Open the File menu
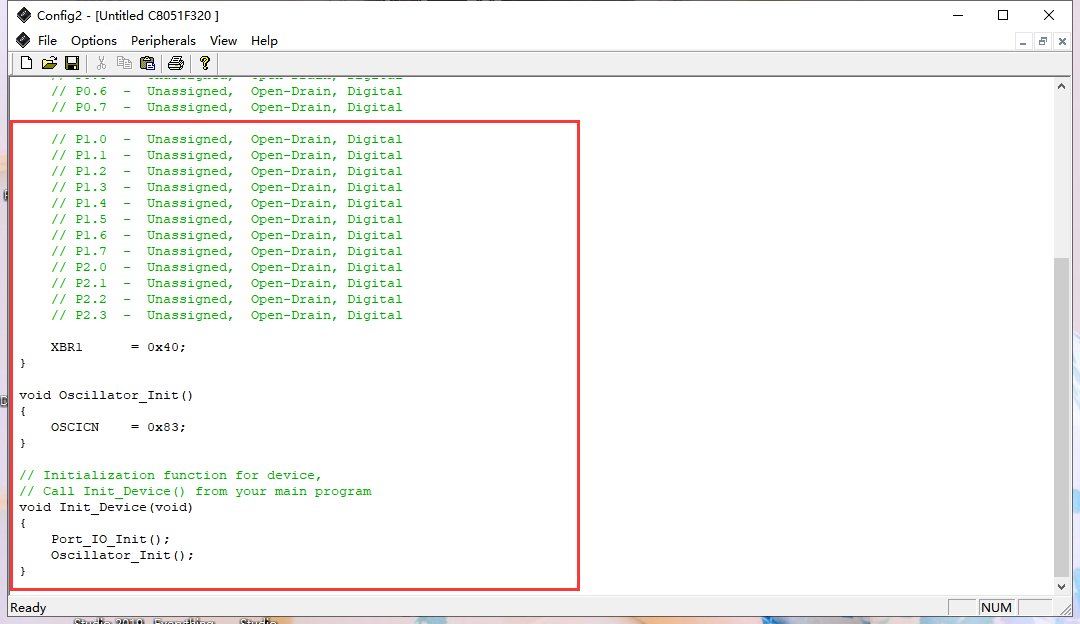1080x624 pixels. click(x=47, y=41)
